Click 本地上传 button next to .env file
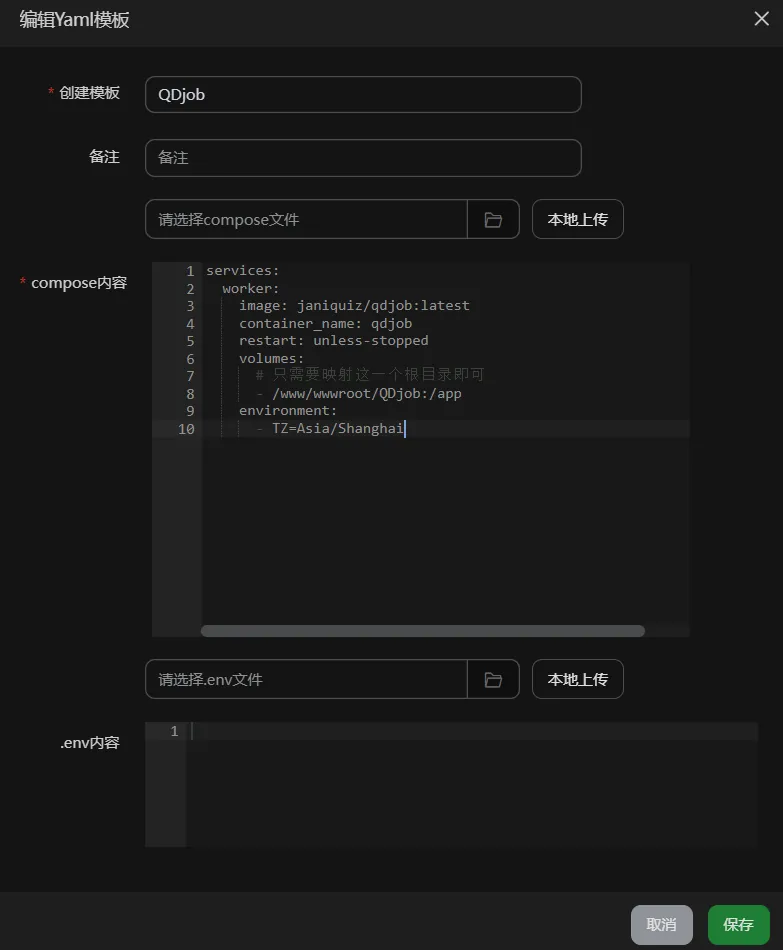The width and height of the screenshot is (783, 950). pos(577,679)
